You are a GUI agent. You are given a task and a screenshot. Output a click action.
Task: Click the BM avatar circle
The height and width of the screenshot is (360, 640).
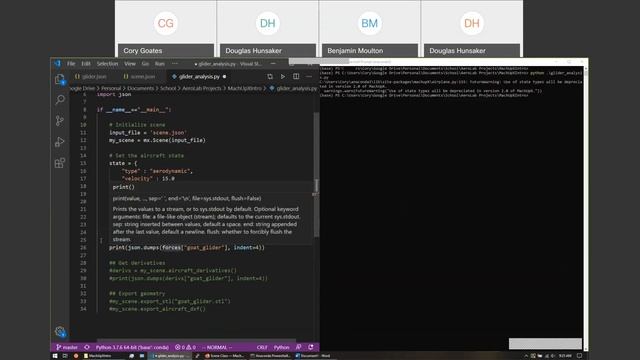click(x=369, y=23)
